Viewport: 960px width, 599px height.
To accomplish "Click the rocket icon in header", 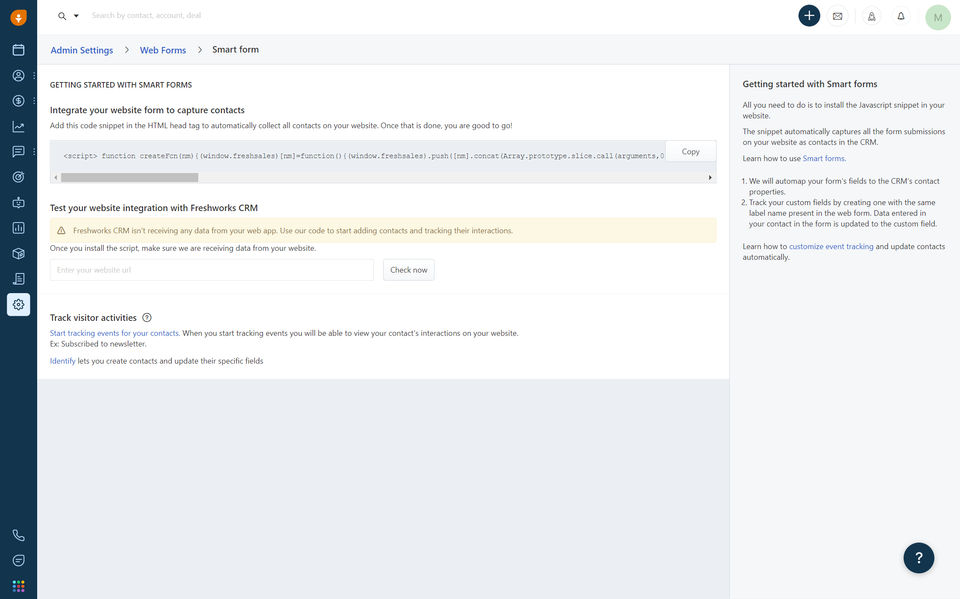I will (871, 16).
